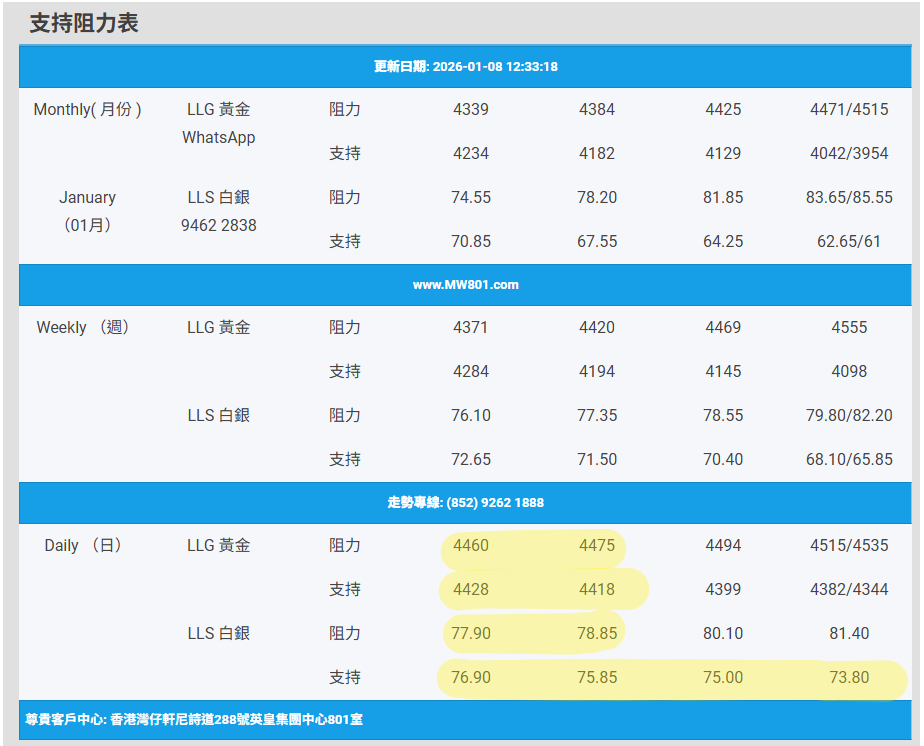Click weekly gold resistance value 4555
The height and width of the screenshot is (746, 924).
click(849, 328)
